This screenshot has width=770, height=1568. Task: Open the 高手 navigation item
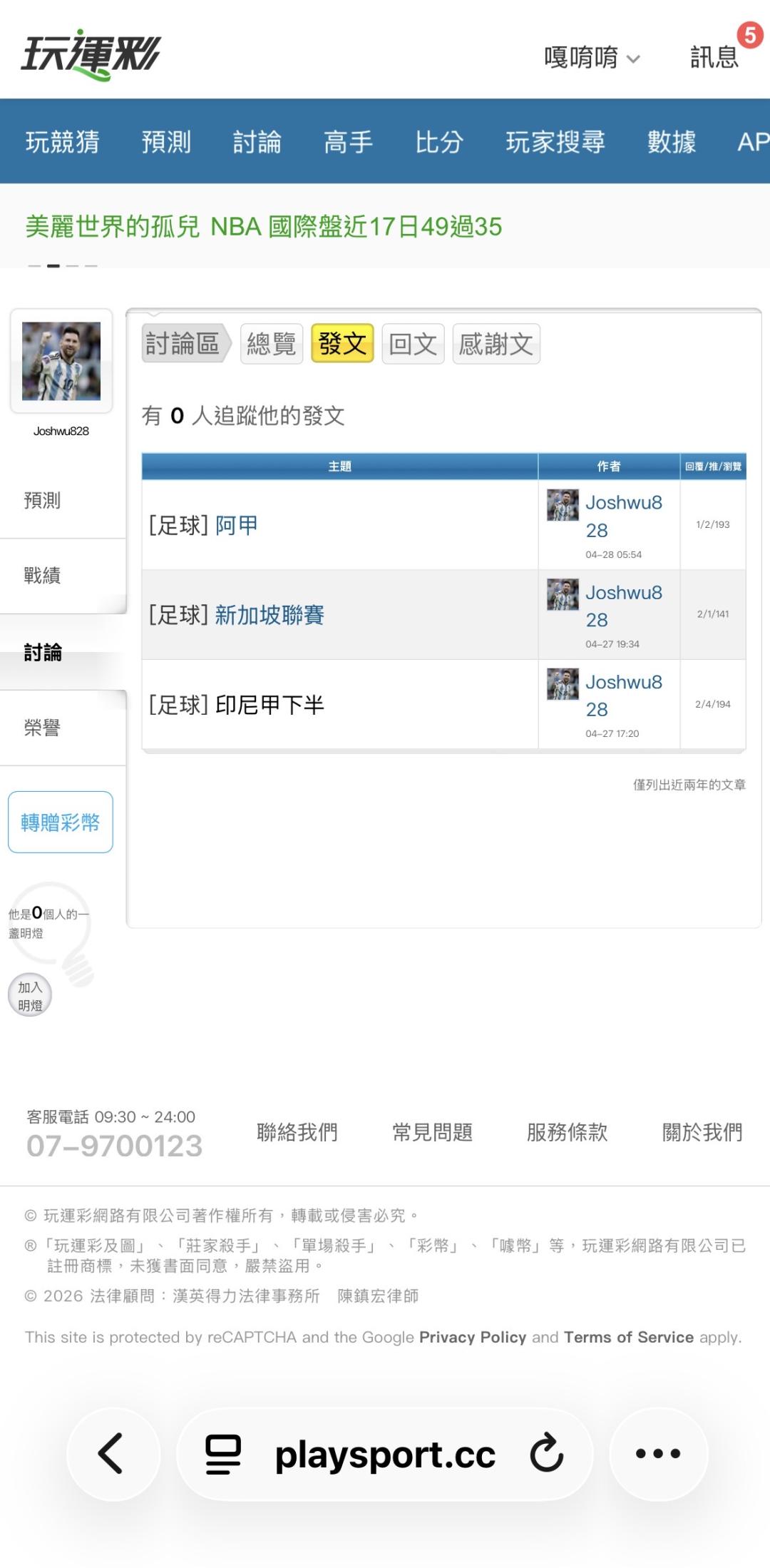coord(349,141)
